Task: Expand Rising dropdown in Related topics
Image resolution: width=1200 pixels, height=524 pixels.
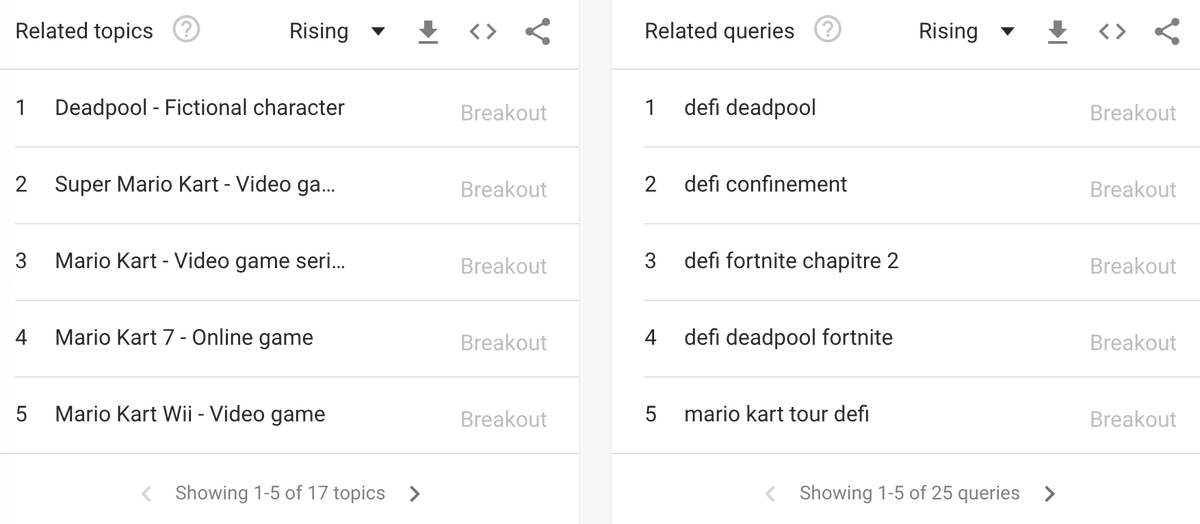Action: point(337,31)
